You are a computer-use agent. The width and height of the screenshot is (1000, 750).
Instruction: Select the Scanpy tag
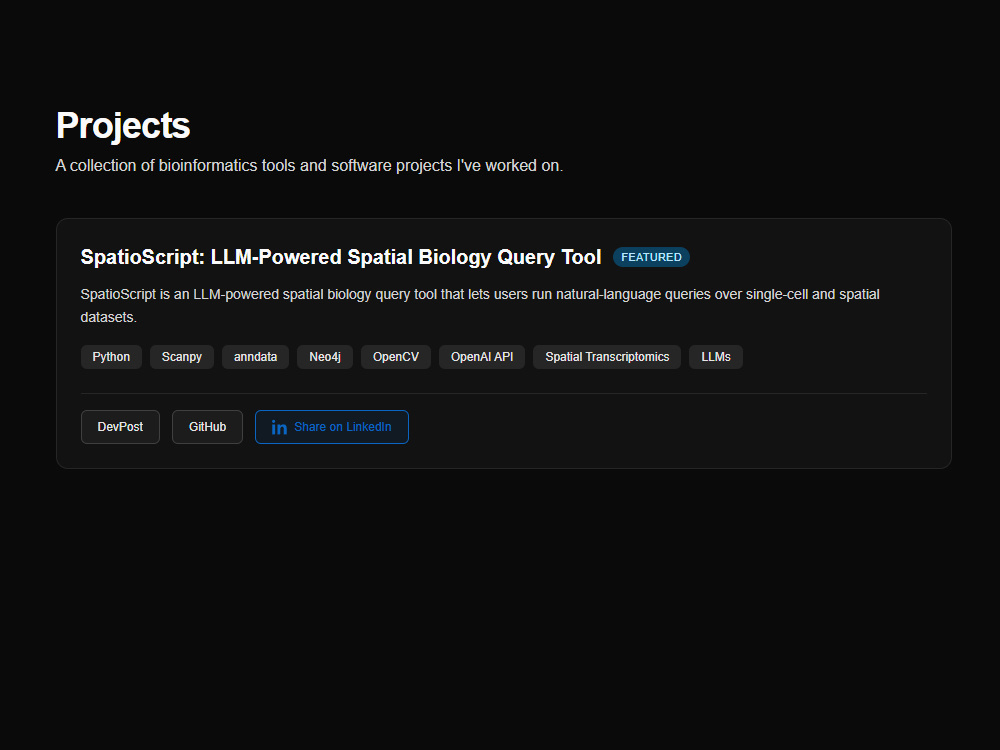click(x=182, y=357)
